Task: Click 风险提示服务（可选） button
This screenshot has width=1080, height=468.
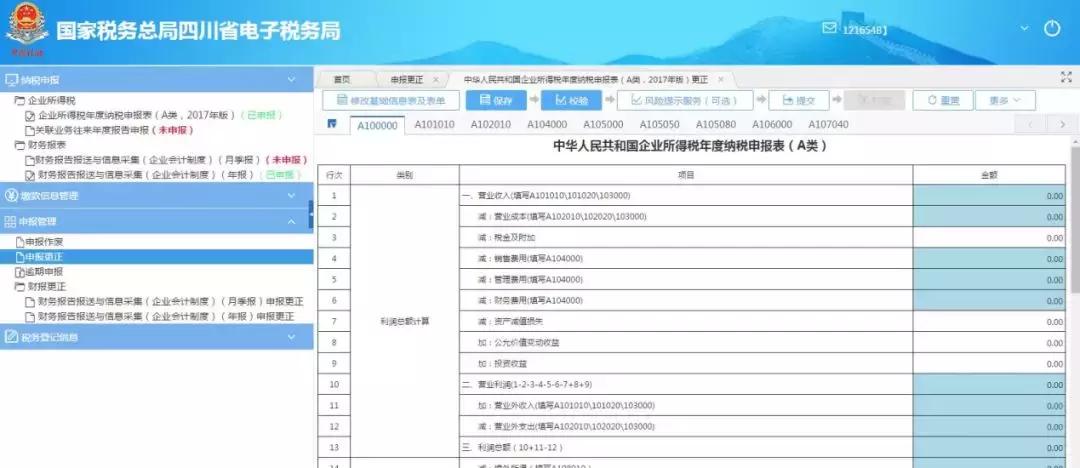Action: [685, 101]
